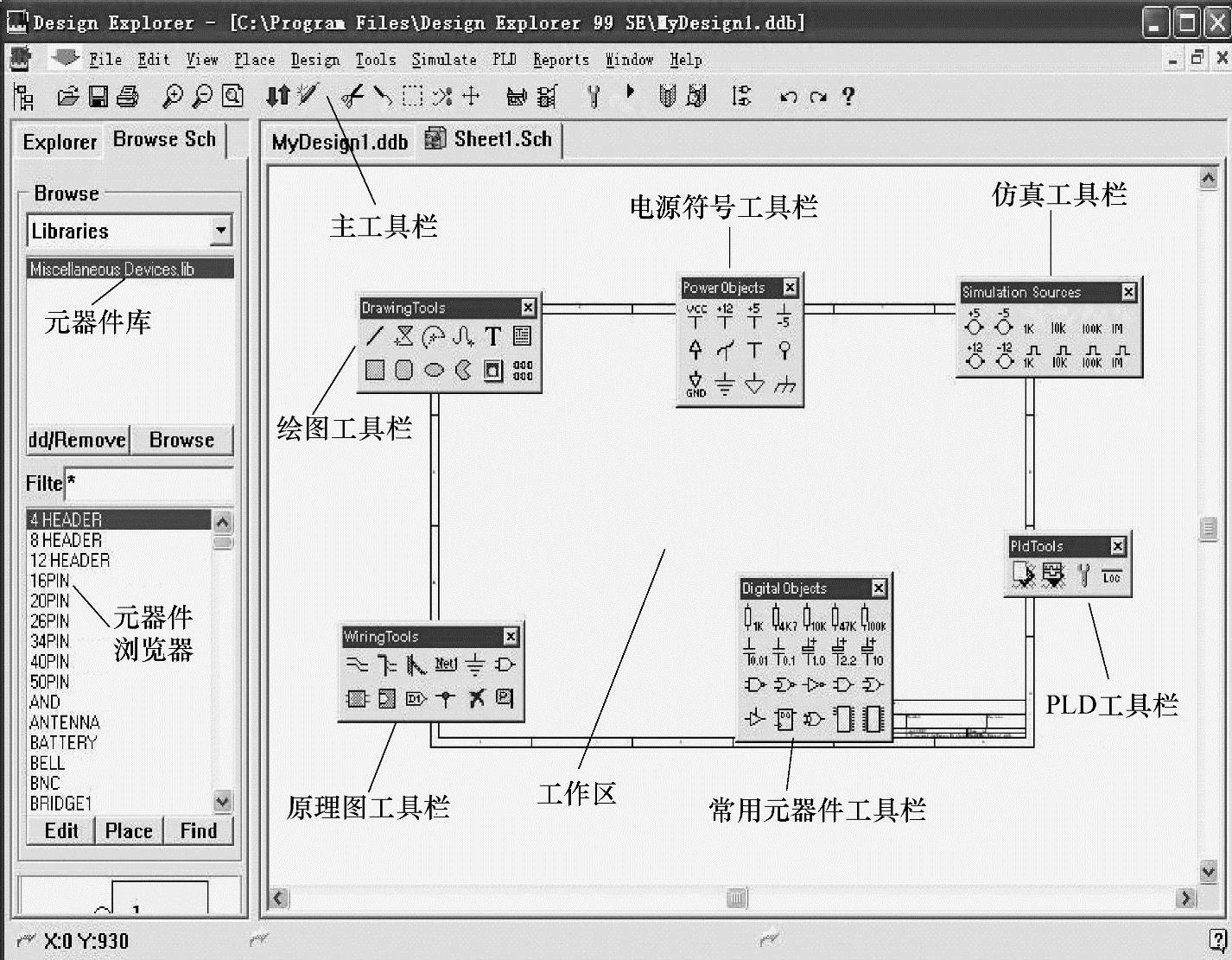The image size is (1232, 960).
Task: Zoom in with the magnifier plus icon
Action: 173,97
